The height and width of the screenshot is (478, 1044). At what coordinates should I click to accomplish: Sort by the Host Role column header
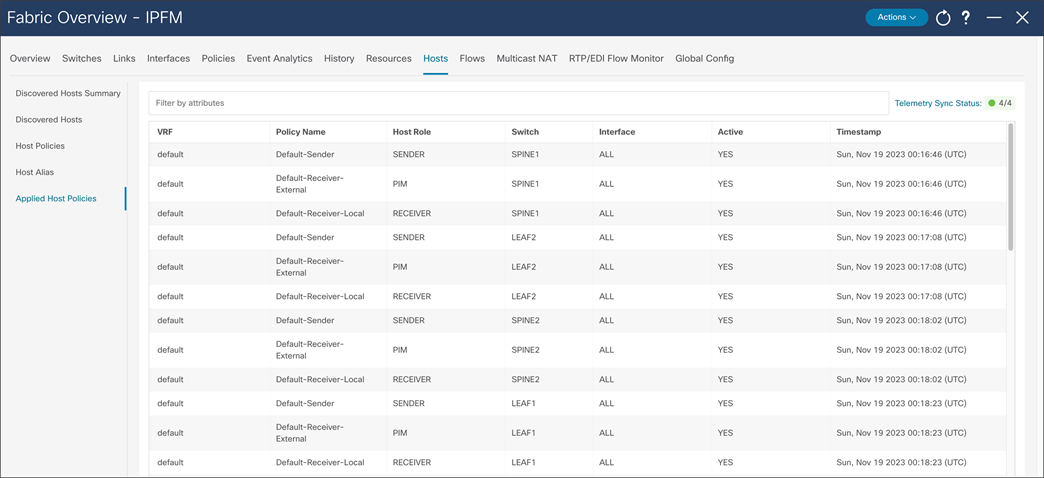[x=411, y=132]
